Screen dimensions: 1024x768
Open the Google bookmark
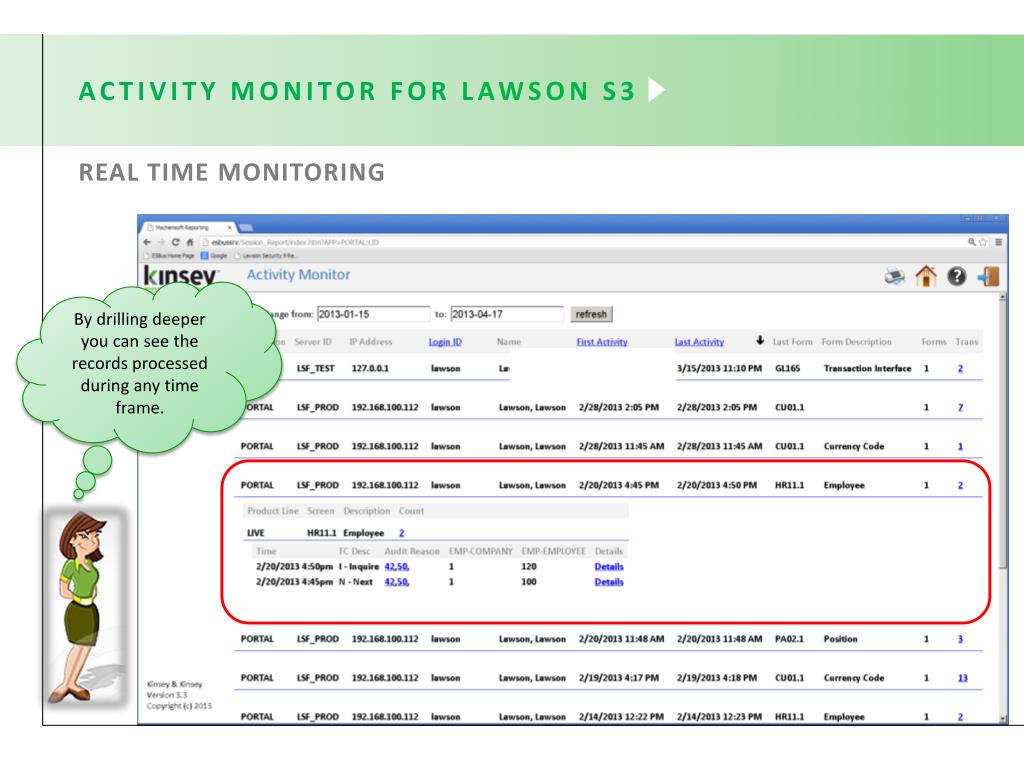point(214,255)
